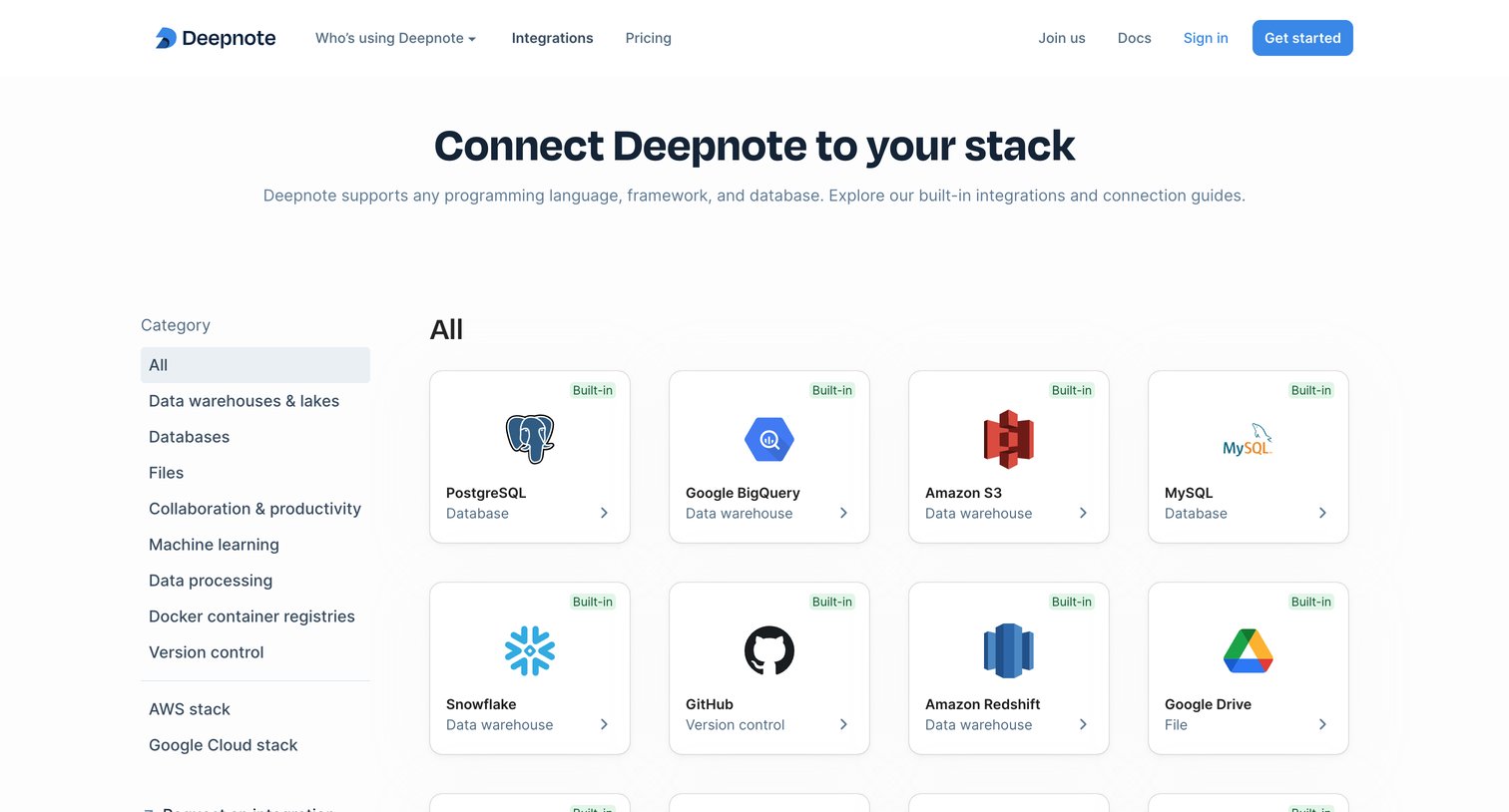Click the Amazon Redshift blue icon

[1009, 650]
